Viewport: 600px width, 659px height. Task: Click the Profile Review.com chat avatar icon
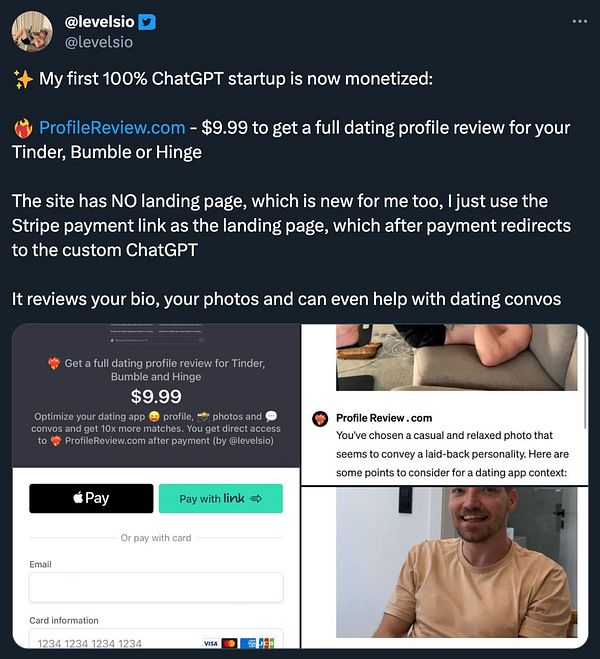(320, 419)
